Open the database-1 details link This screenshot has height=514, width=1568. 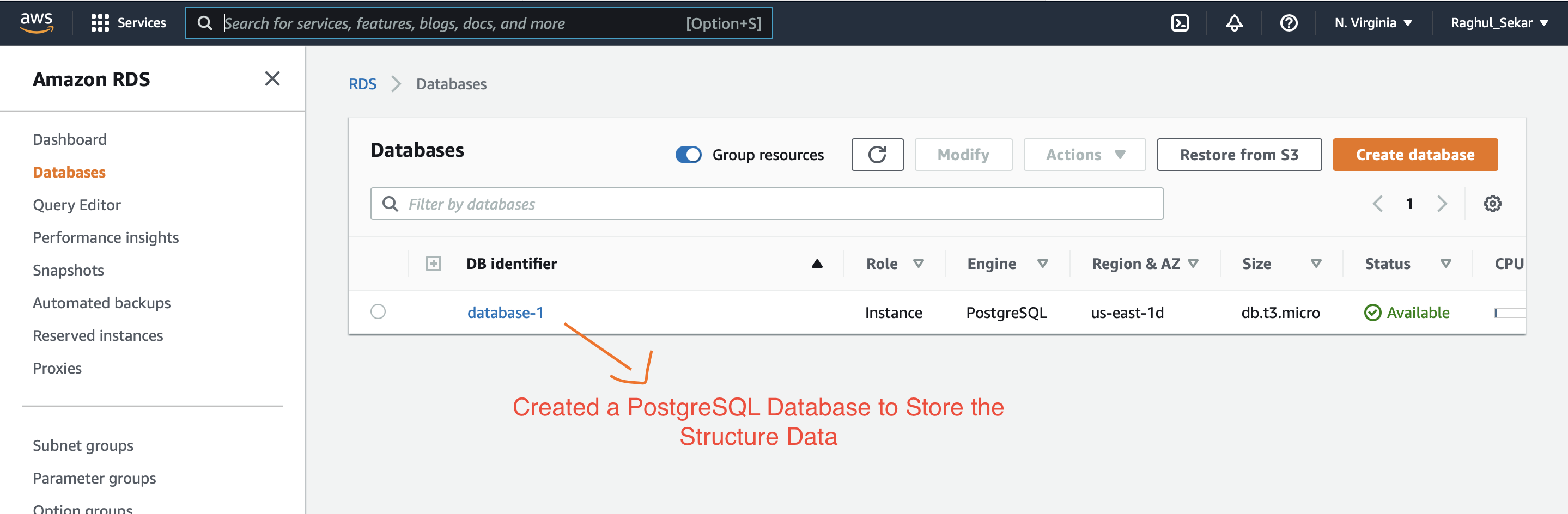[505, 312]
